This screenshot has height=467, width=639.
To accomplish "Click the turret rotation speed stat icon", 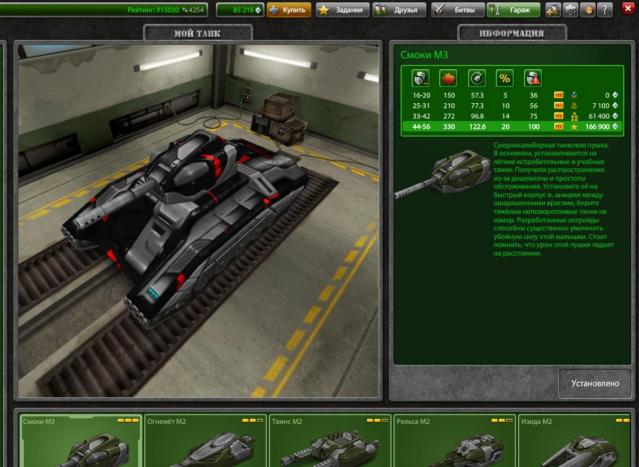I will 477,76.
